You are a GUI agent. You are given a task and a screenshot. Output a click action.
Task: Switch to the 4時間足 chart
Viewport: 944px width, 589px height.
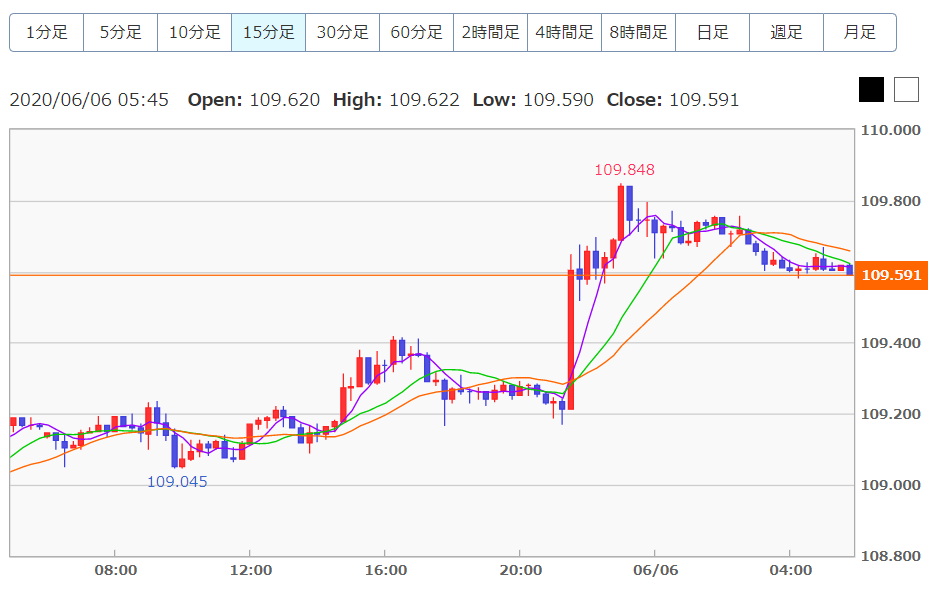[x=565, y=33]
